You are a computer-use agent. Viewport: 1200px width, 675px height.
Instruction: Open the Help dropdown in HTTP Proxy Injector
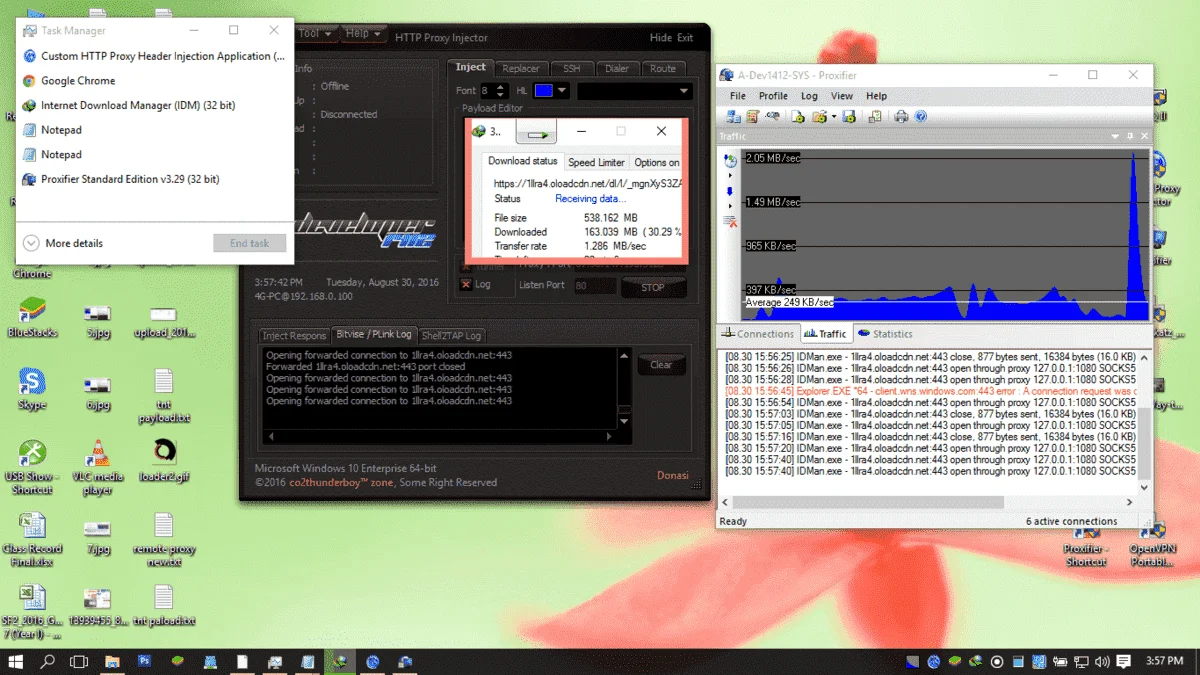pos(363,34)
